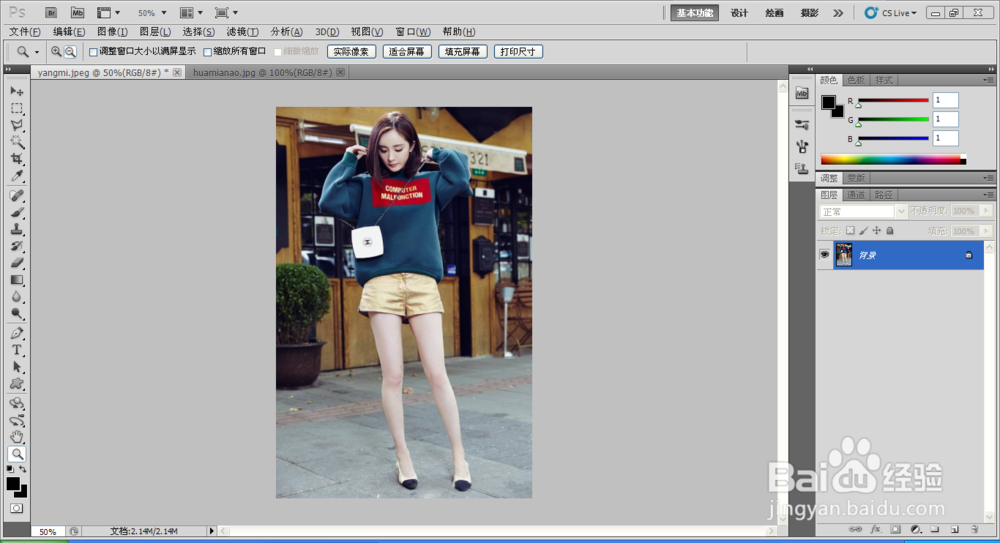Toggle lock all padlock icon
This screenshot has width=1000, height=543.
click(890, 230)
